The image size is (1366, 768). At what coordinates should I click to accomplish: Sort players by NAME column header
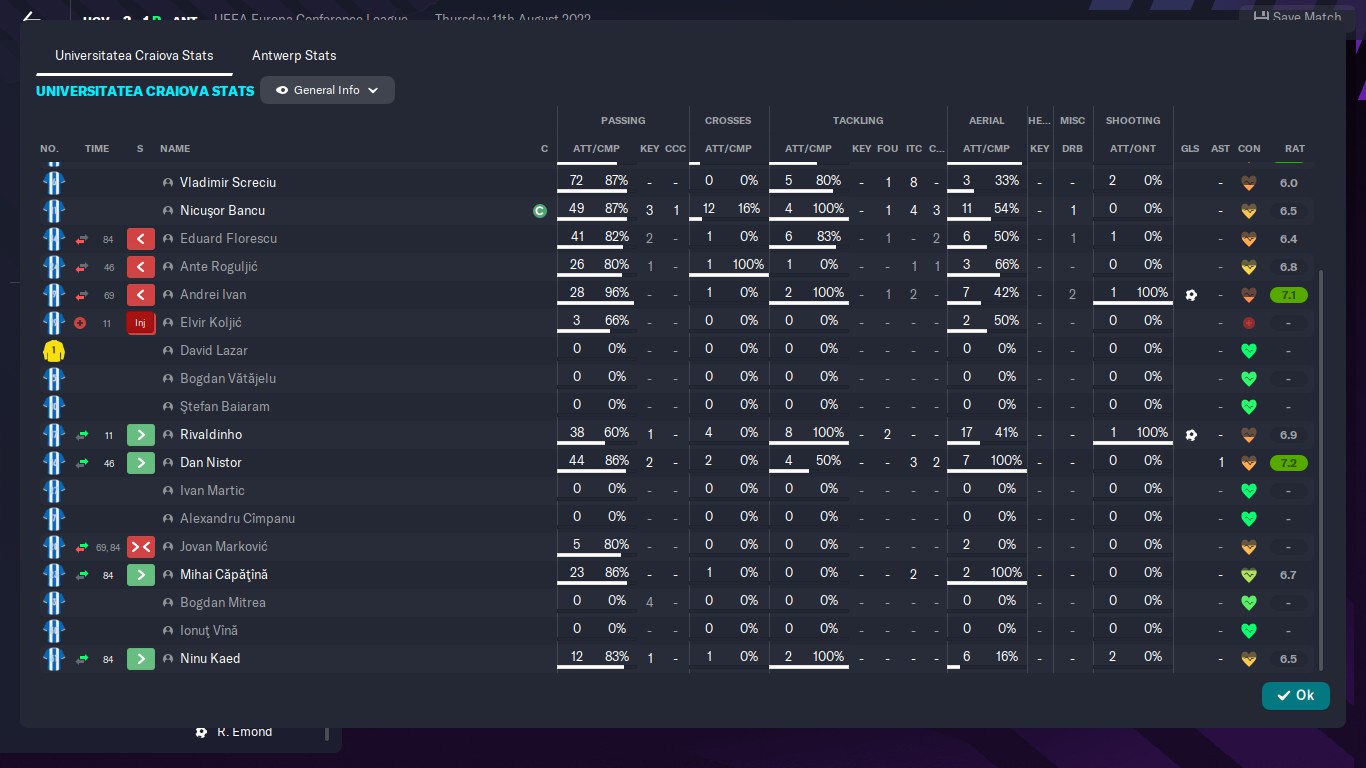(x=175, y=149)
